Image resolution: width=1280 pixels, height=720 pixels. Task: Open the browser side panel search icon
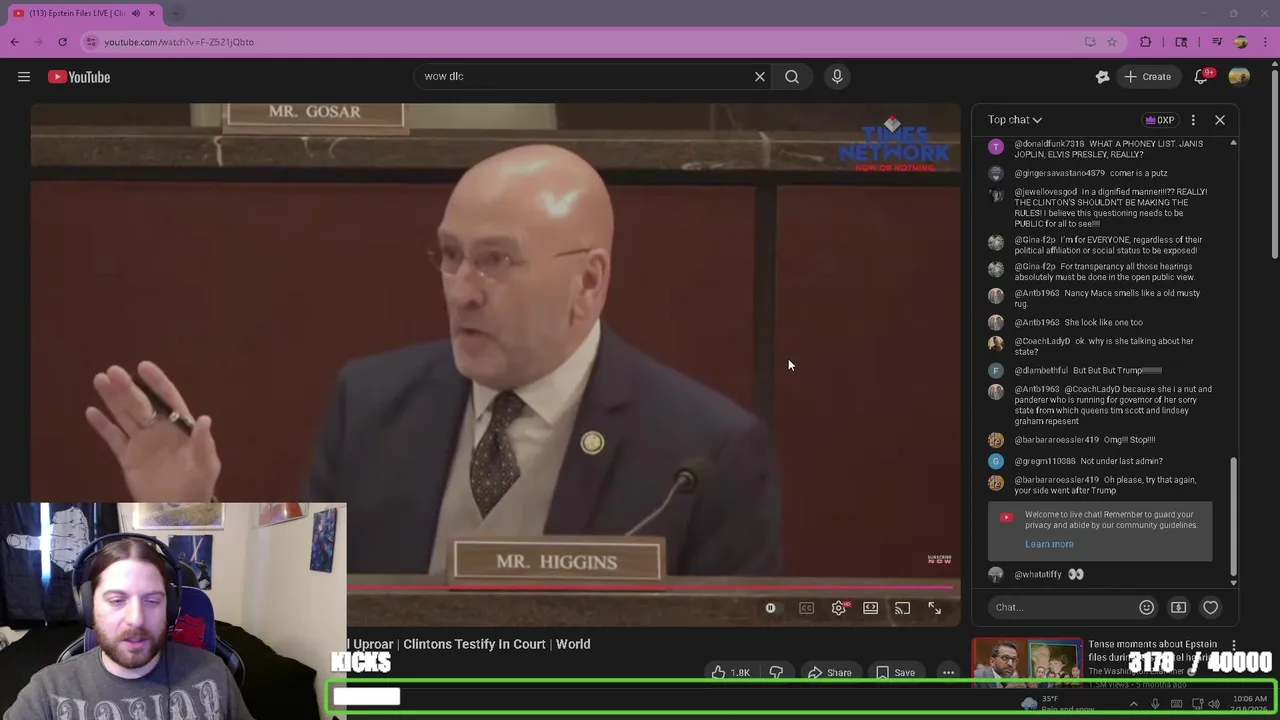[1181, 42]
